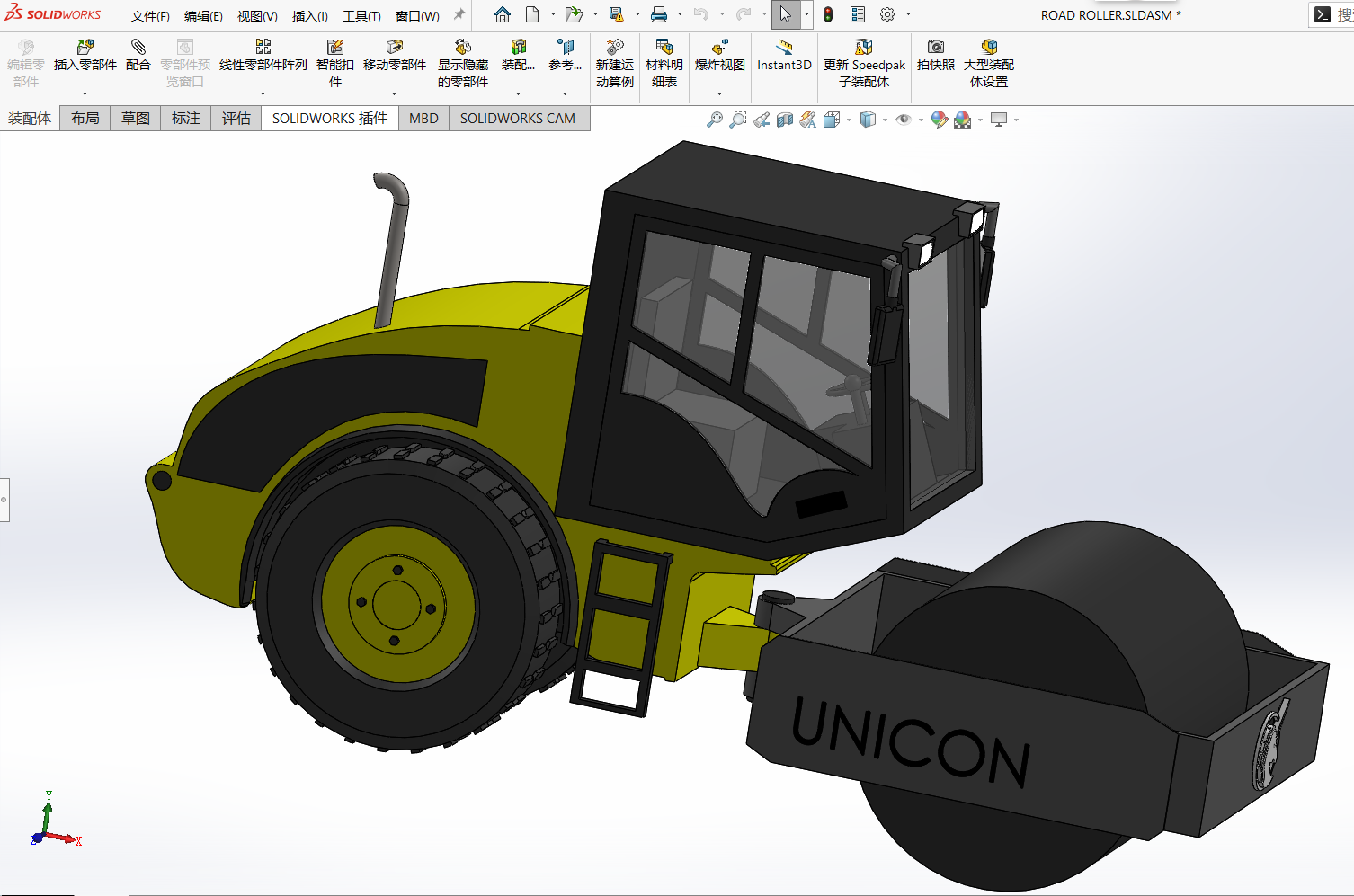This screenshot has height=896, width=1354.
Task: Click 拍快照 Take Snapshot
Action: tap(936, 56)
